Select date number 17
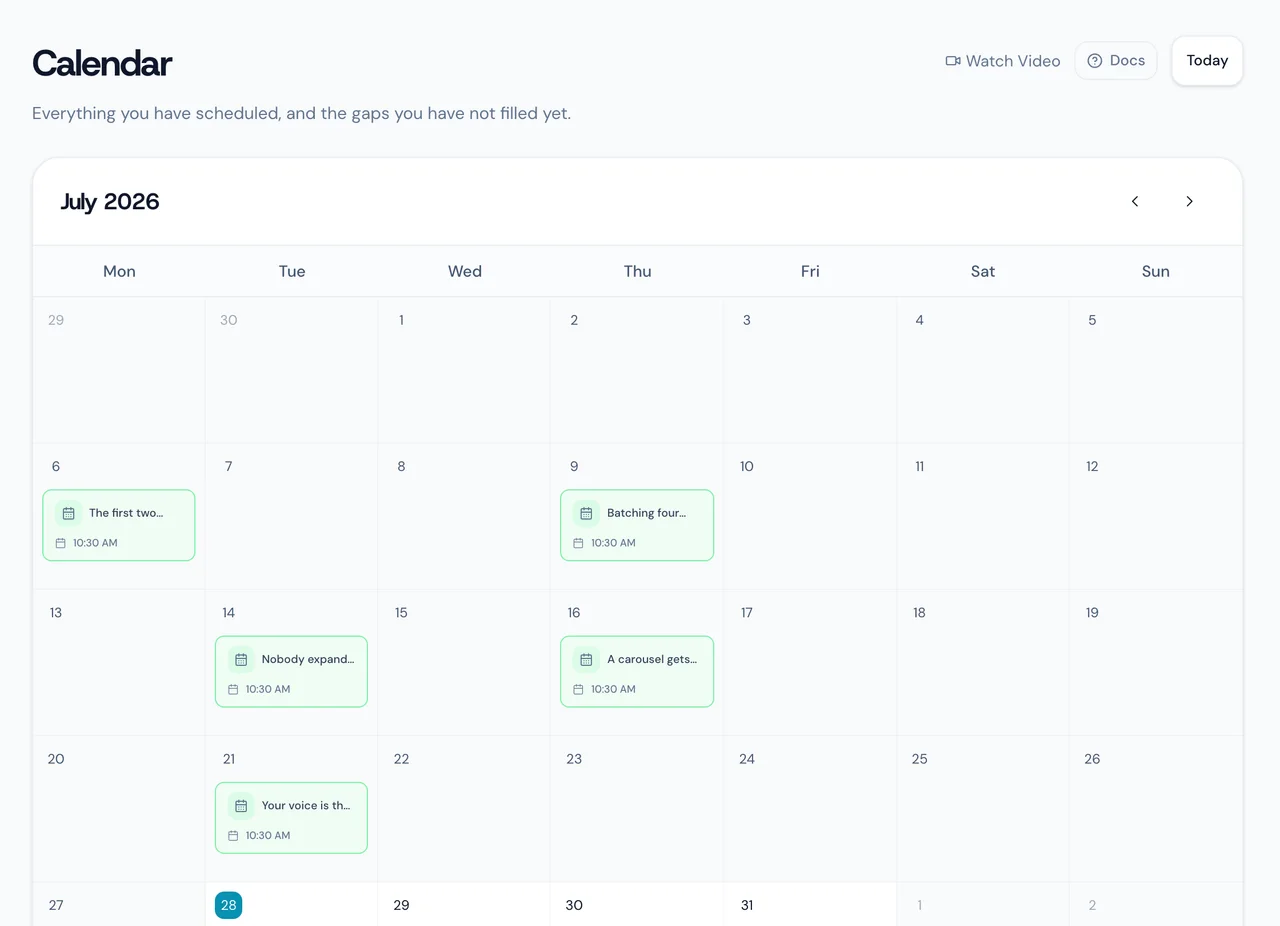 tap(747, 612)
